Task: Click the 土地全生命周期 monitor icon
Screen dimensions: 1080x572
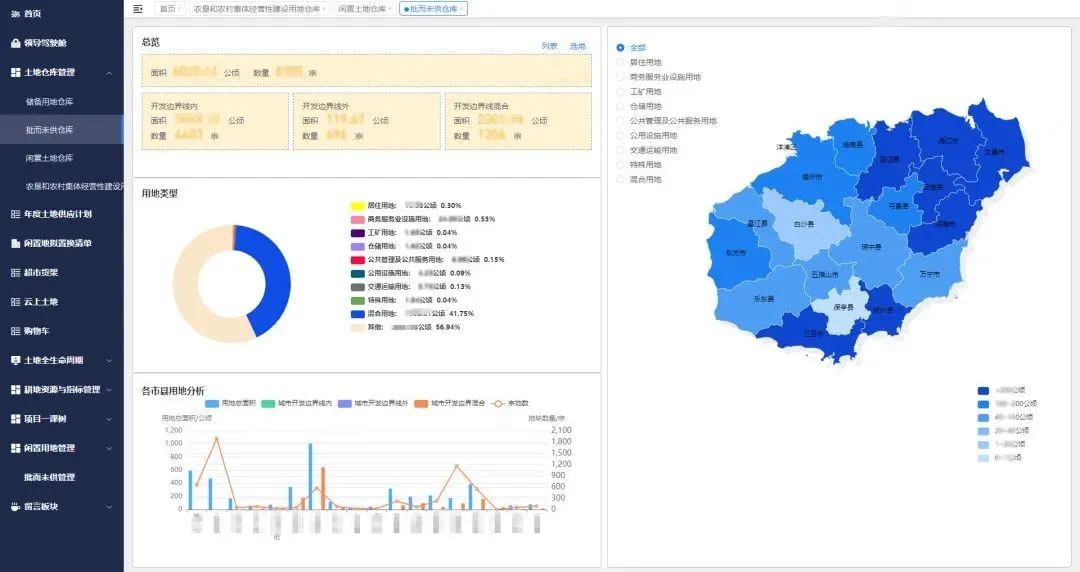Action: point(15,360)
